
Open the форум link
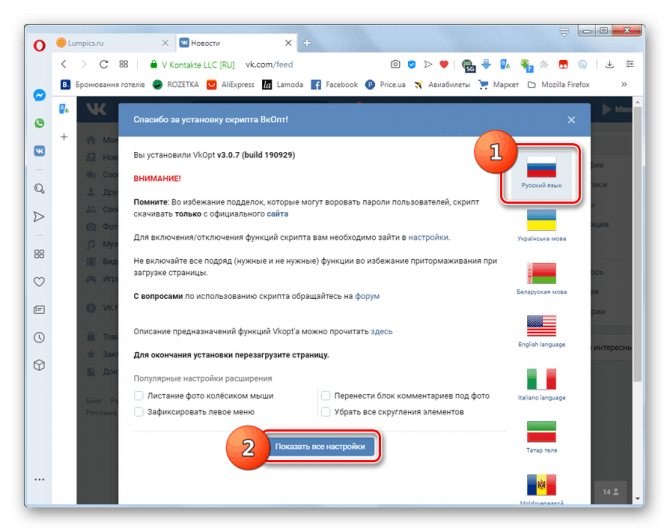pyautogui.click(x=367, y=296)
